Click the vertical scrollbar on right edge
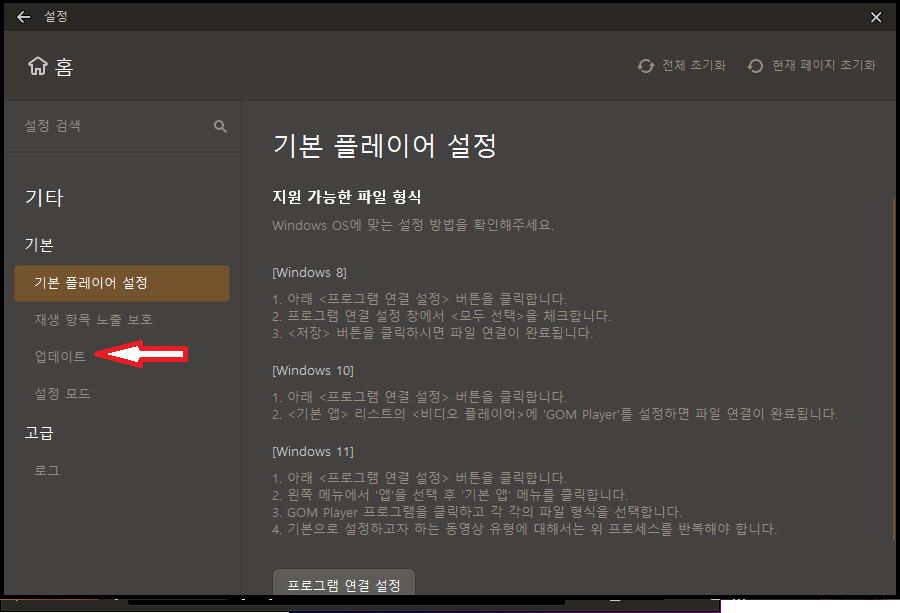The height and width of the screenshot is (613, 900). point(894,370)
